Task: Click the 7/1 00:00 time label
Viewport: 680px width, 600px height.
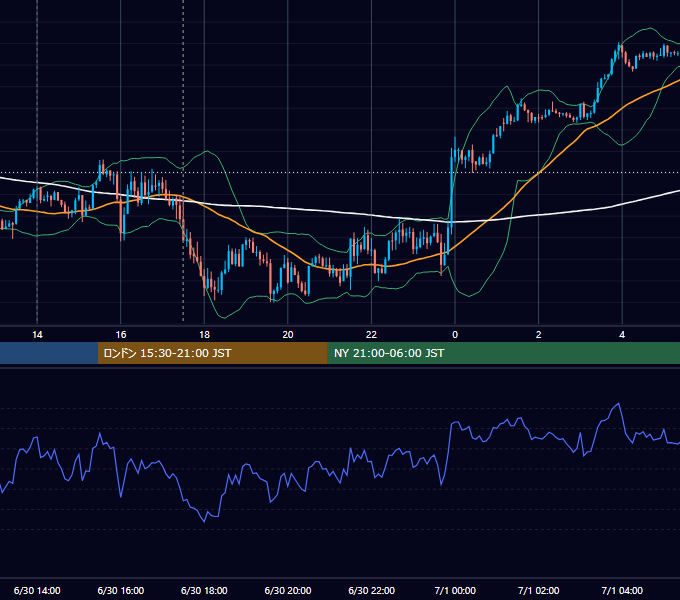Action: (455, 590)
